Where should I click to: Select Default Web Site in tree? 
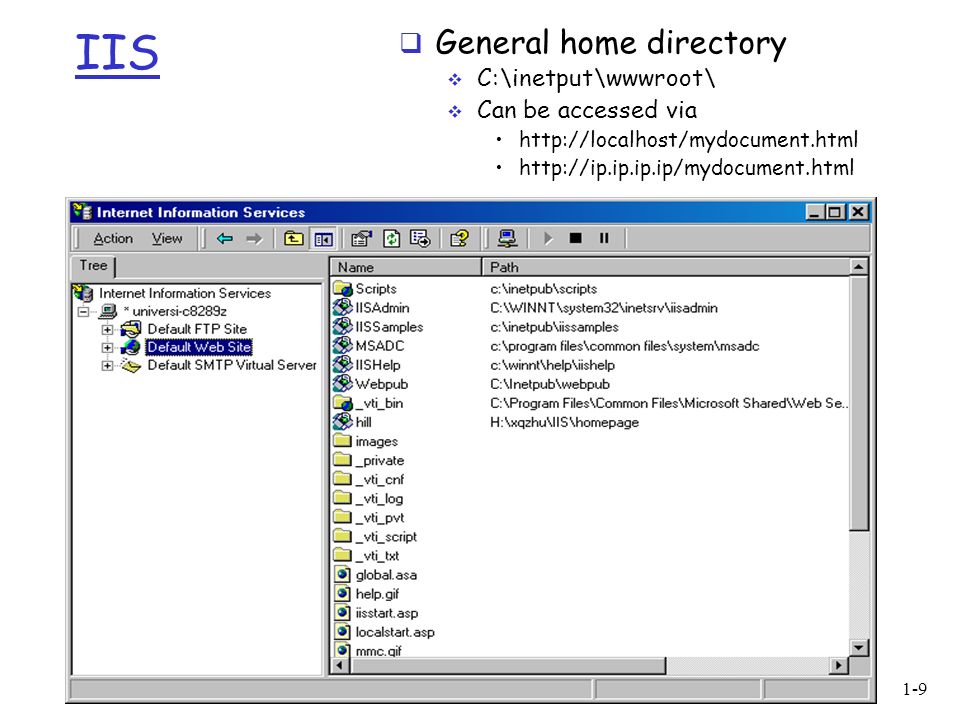click(x=199, y=347)
